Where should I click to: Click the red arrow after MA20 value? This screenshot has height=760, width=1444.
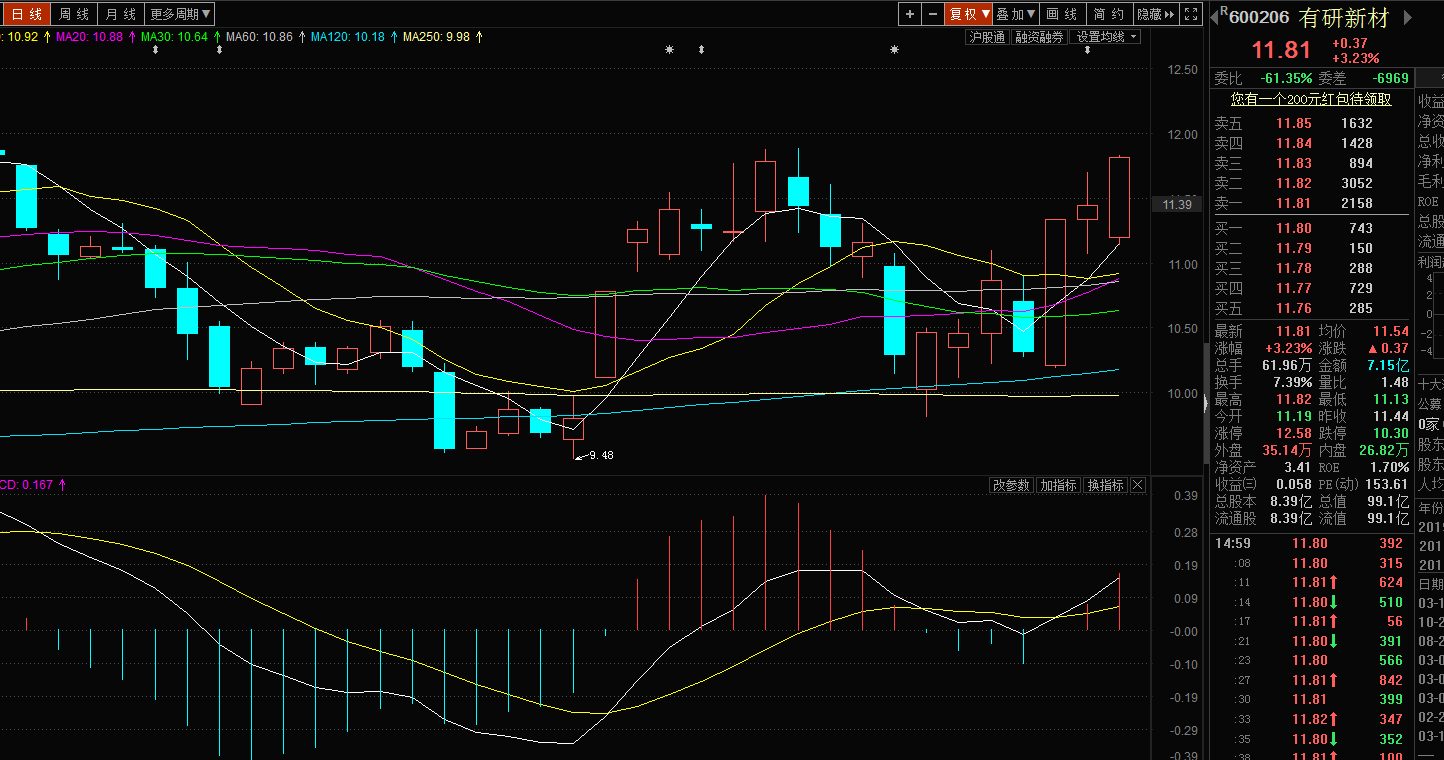132,37
